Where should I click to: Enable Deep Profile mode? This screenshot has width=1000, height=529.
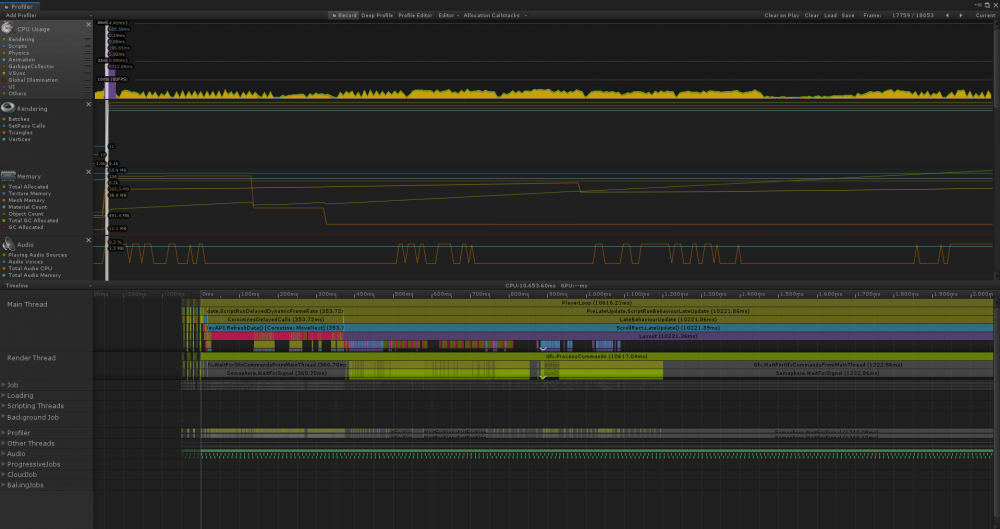pos(378,16)
